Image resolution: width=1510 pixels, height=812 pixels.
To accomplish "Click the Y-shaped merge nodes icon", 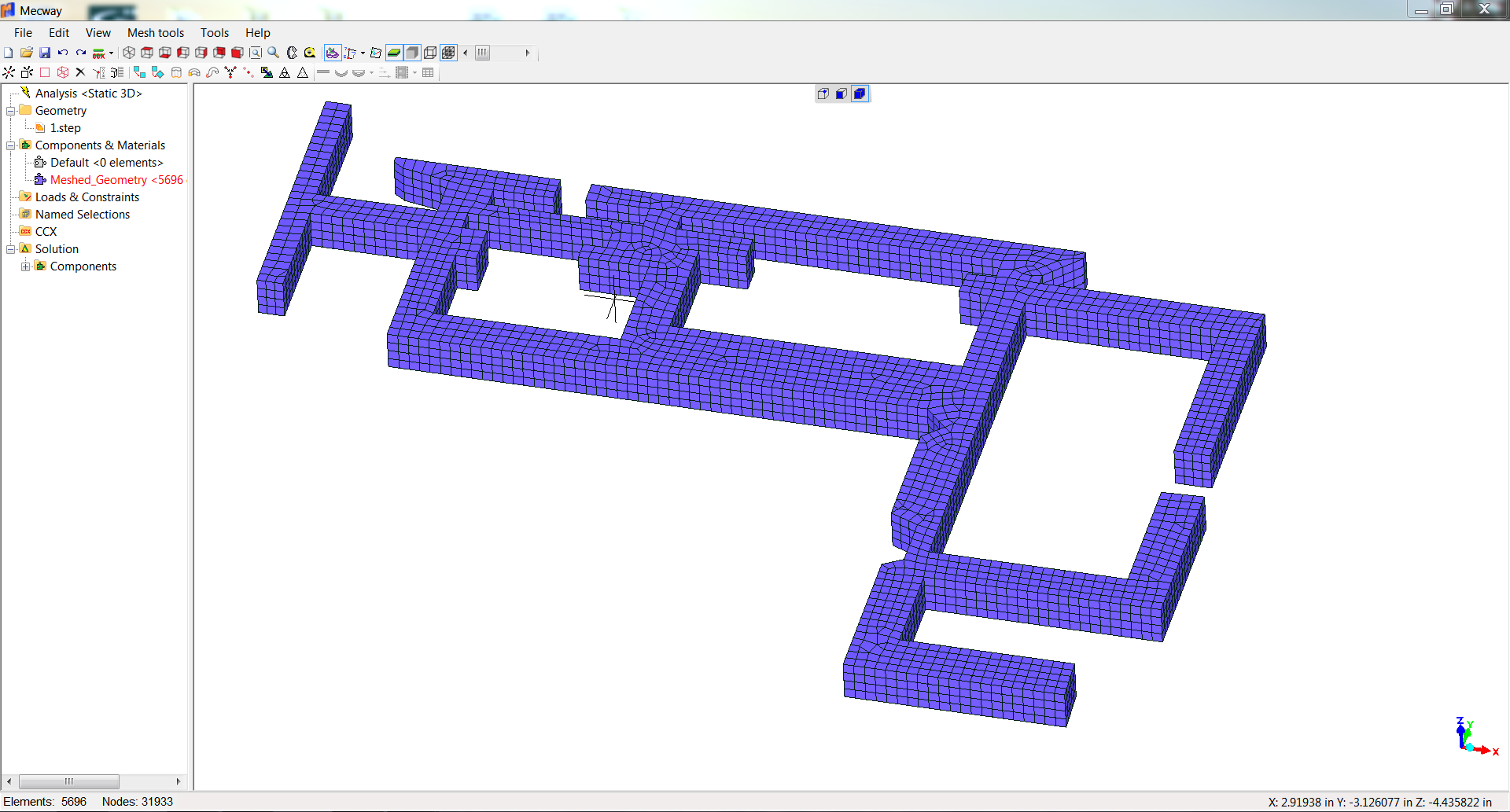I will click(x=230, y=72).
